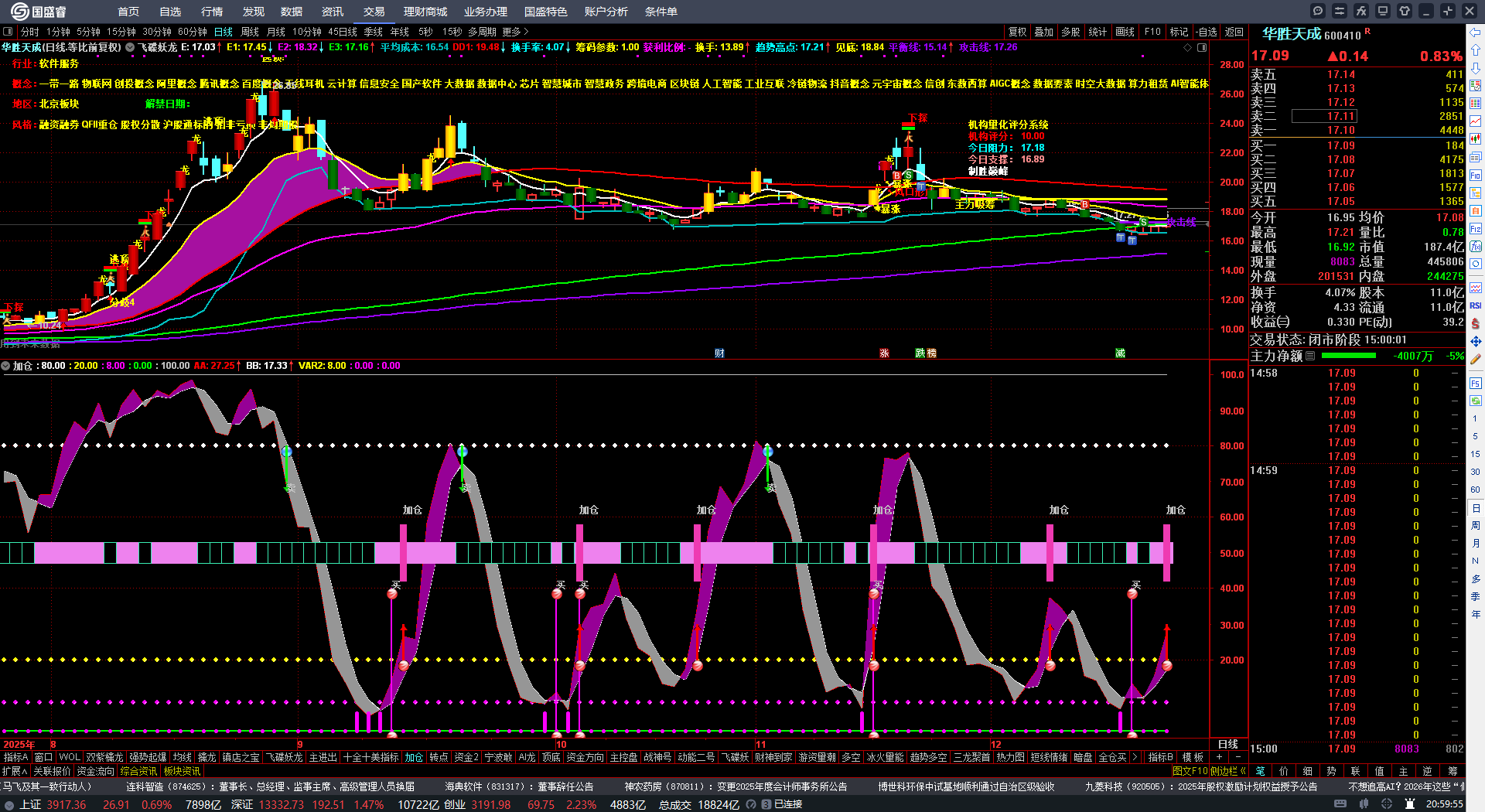The image size is (1485, 812).
Task: Open the 行情 menu
Action: [212, 12]
